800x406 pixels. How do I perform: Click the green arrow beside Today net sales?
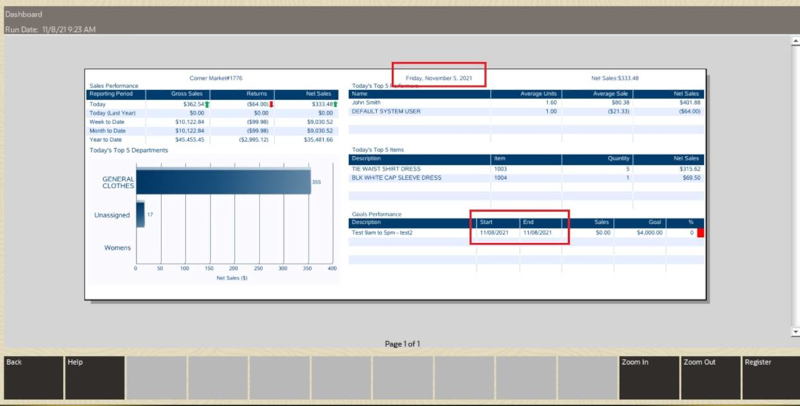[335, 105]
